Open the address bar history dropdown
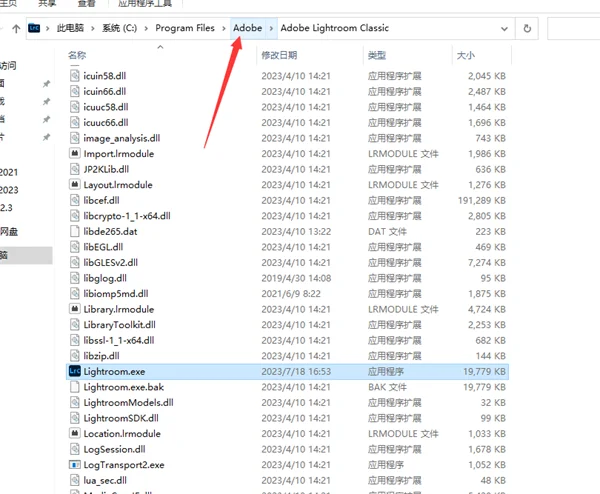 (504, 28)
